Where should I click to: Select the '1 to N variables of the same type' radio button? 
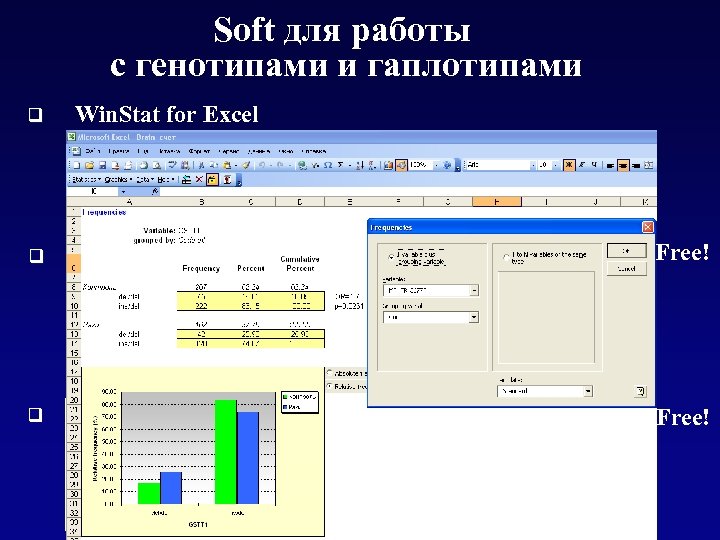pos(506,258)
